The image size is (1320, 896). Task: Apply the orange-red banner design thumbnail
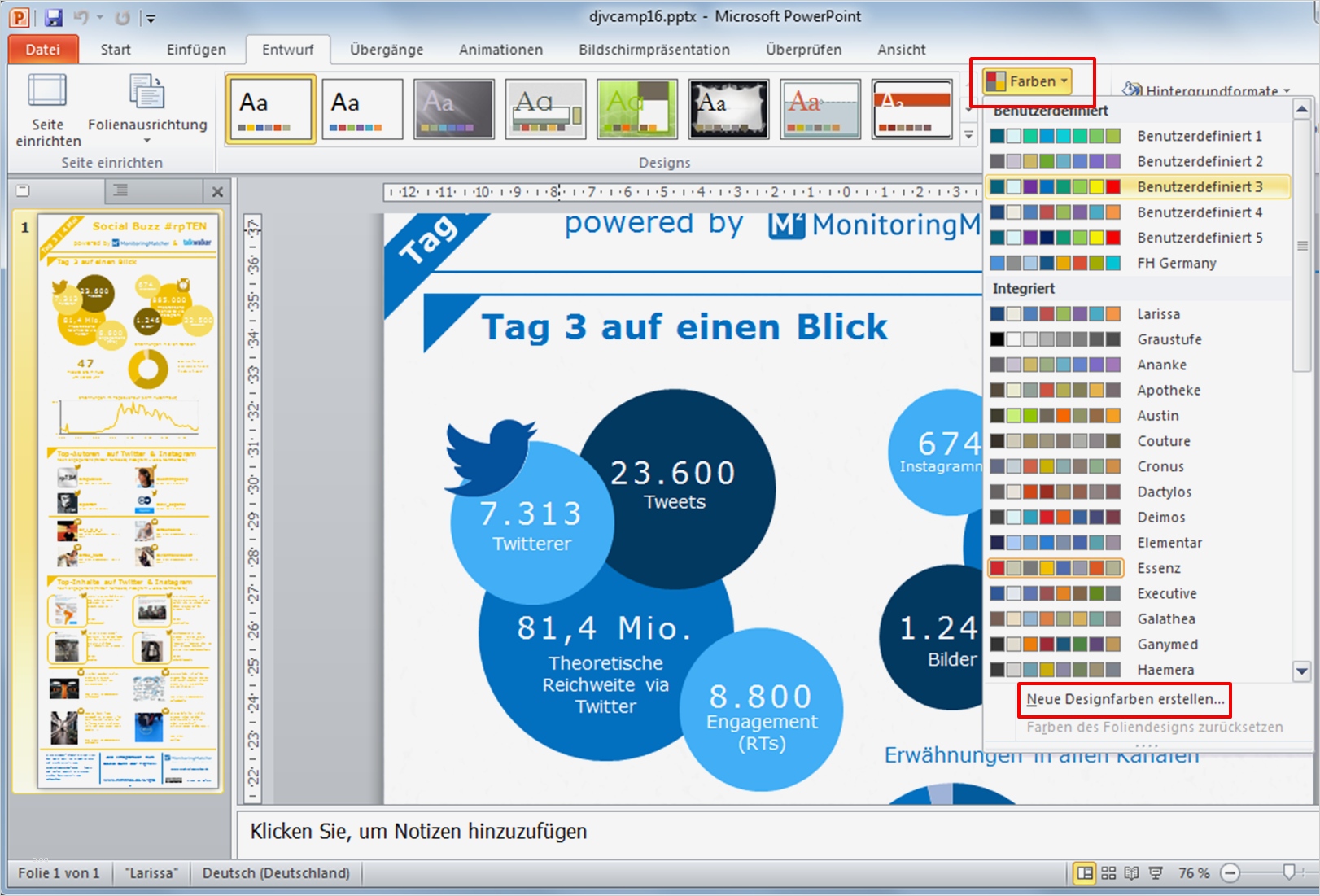(x=911, y=109)
